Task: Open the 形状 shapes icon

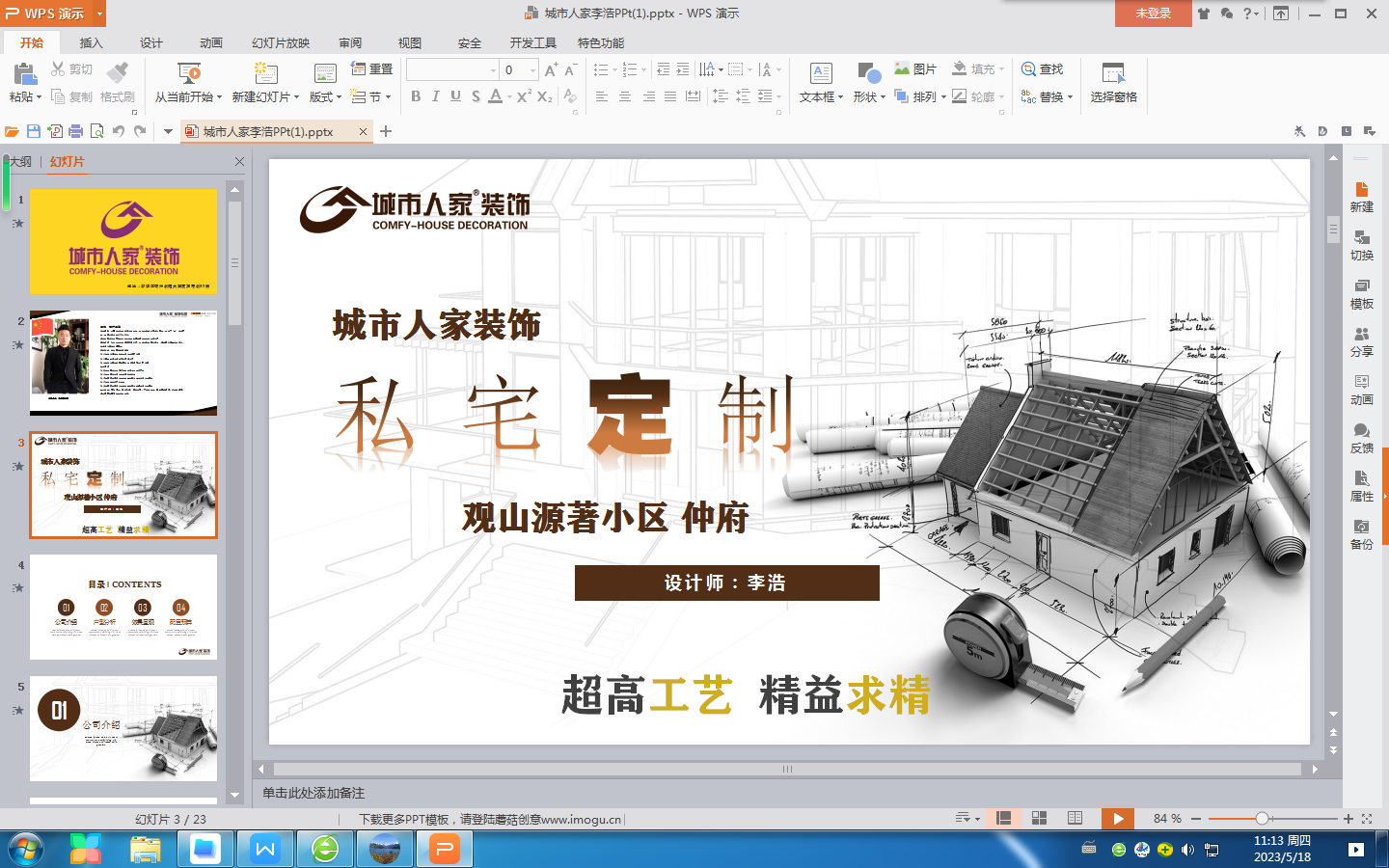Action: tap(868, 73)
